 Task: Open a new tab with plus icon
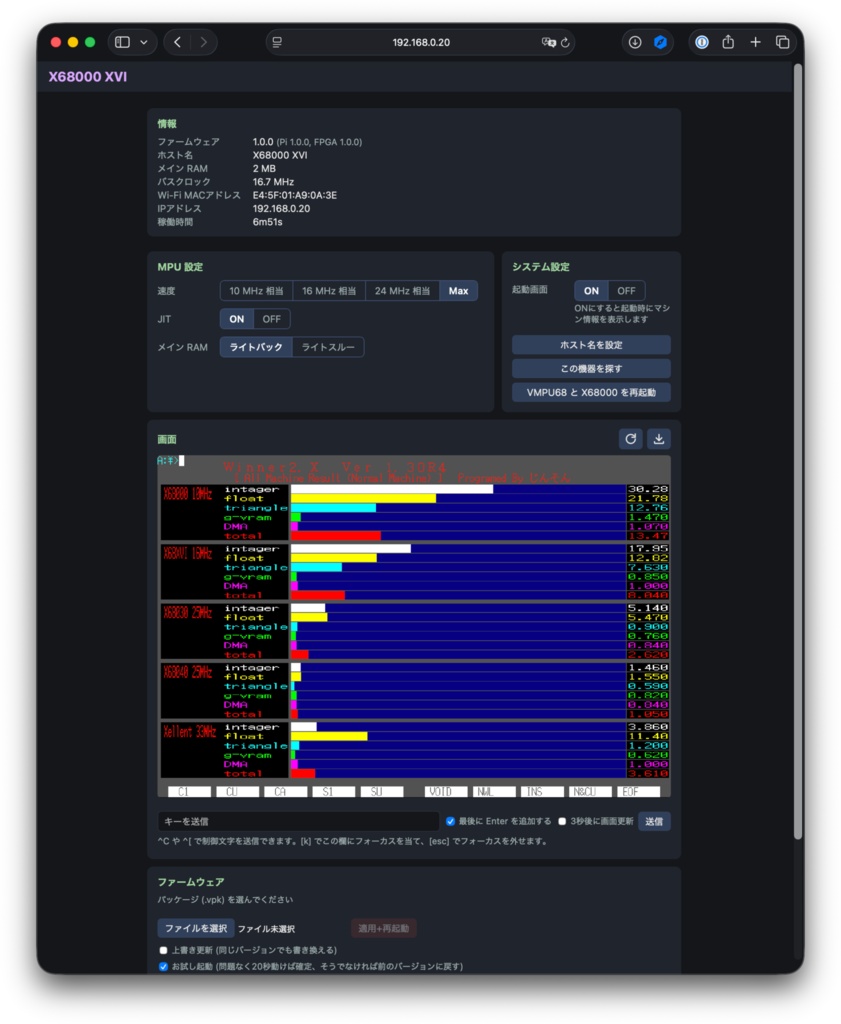755,42
